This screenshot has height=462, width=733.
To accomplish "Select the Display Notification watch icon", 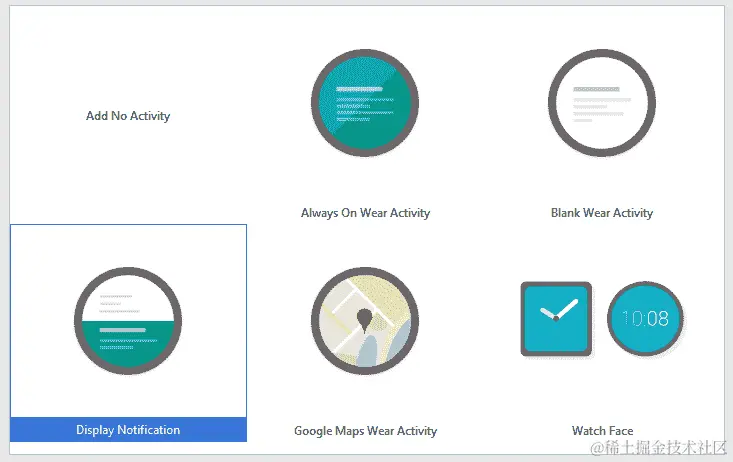I will pos(128,321).
